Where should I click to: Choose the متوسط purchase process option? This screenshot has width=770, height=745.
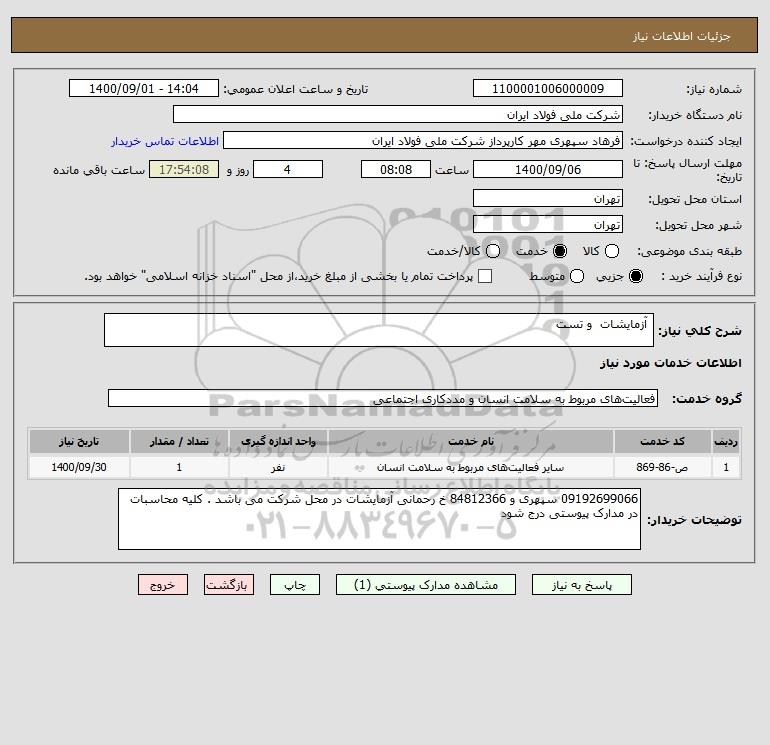pyautogui.click(x=577, y=276)
